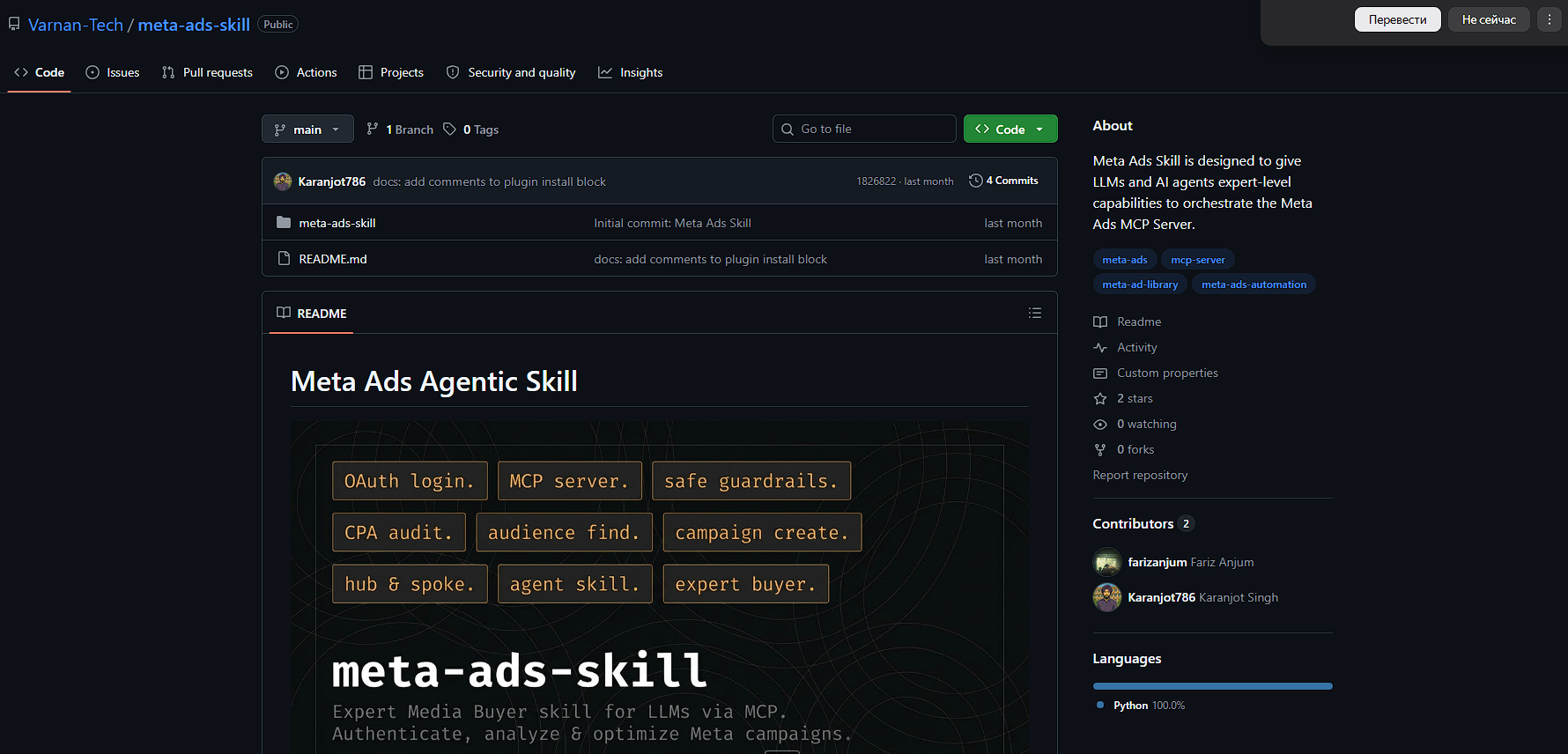
Task: Click the Не сейчас button
Action: 1489,19
